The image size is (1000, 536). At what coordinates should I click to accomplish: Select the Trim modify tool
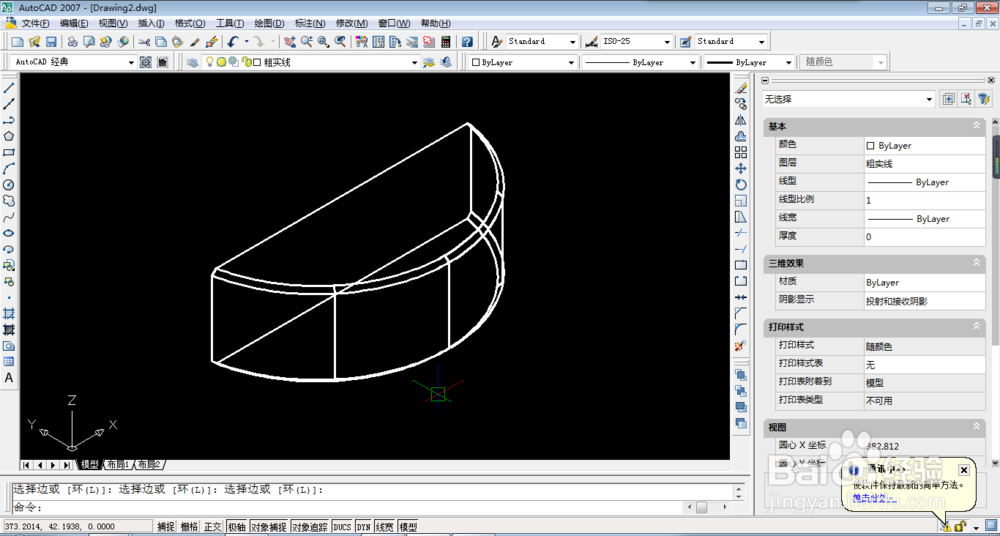pyautogui.click(x=740, y=233)
